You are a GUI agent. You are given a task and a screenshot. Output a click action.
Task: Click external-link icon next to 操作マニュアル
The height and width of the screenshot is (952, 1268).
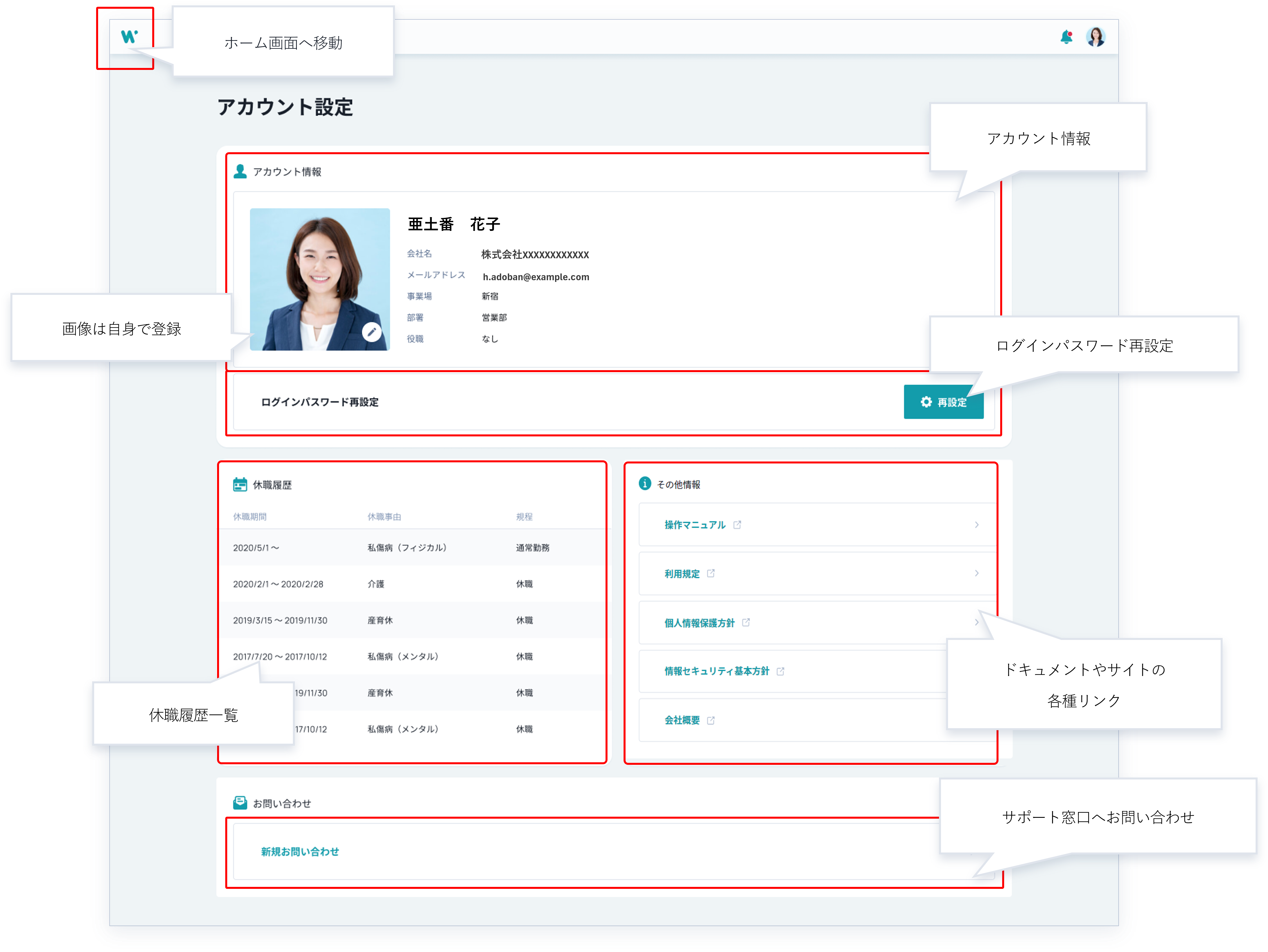coord(737,524)
